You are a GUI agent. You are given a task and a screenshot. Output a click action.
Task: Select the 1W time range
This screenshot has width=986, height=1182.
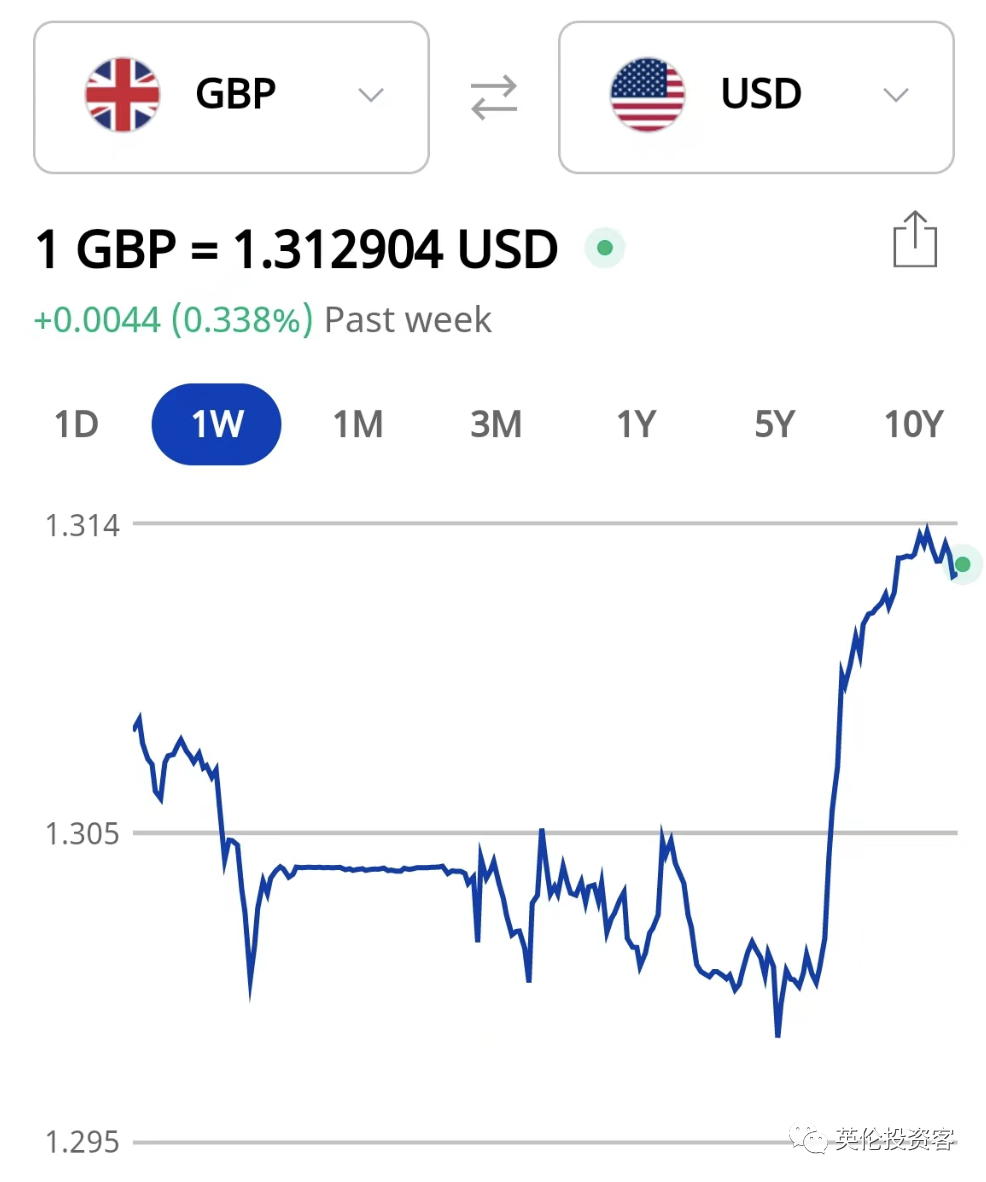[x=216, y=424]
